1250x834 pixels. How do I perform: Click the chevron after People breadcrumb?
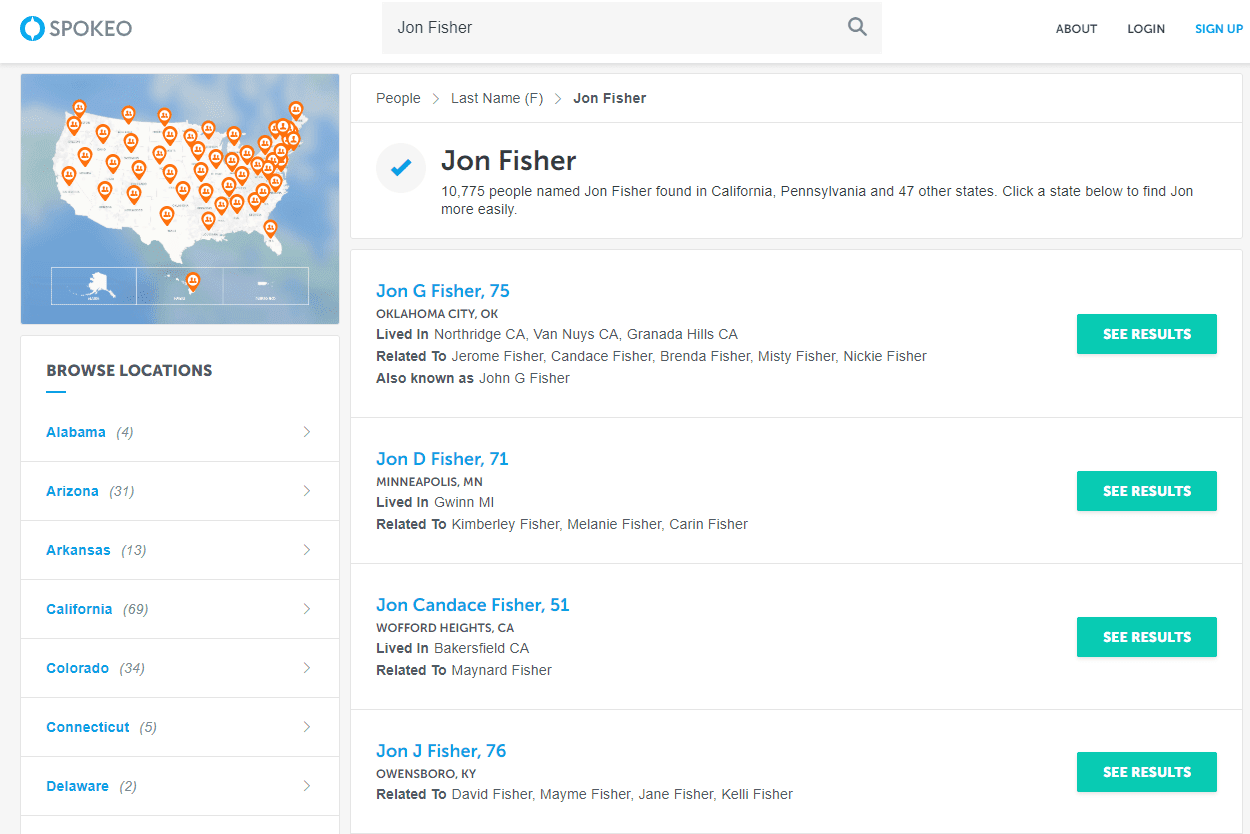436,98
